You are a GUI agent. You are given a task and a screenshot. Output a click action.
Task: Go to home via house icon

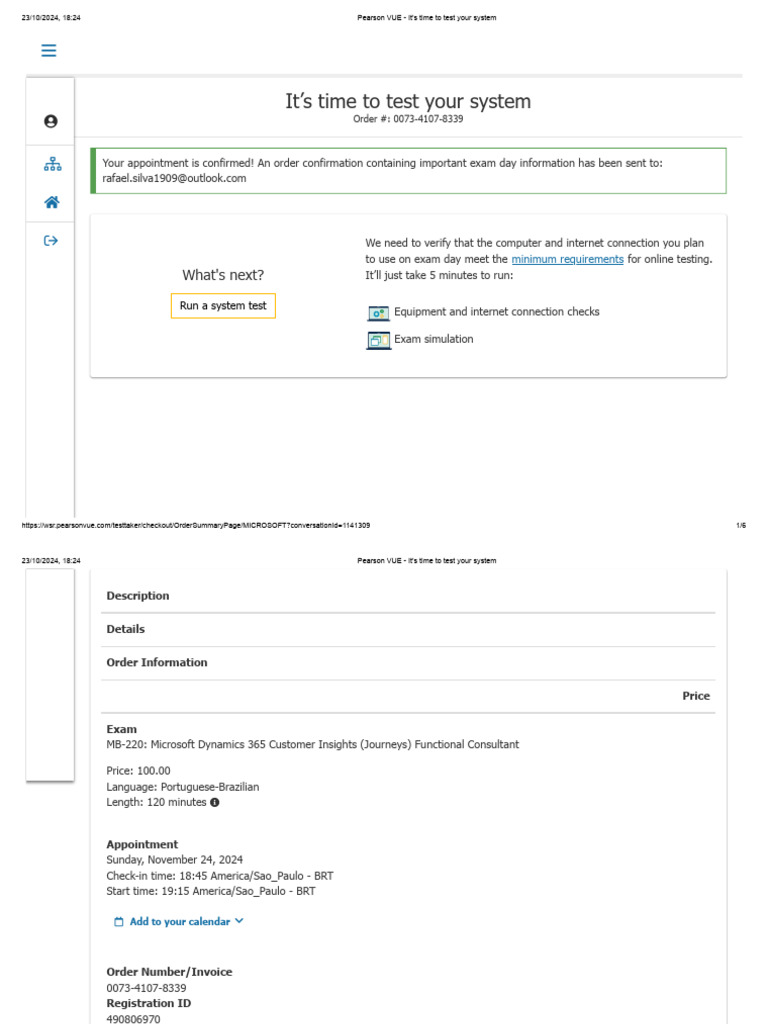51,202
